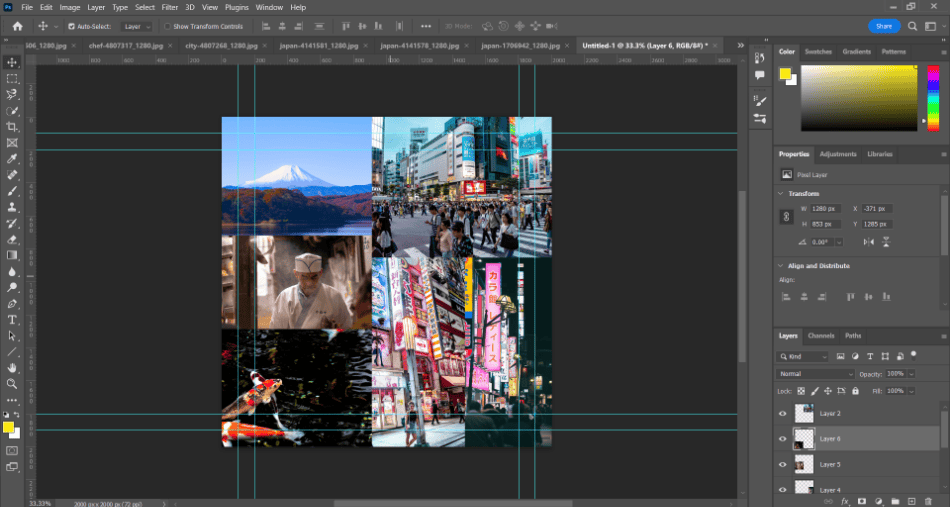Open the Adjustments panel tab
The width and height of the screenshot is (950, 507).
pos(838,154)
